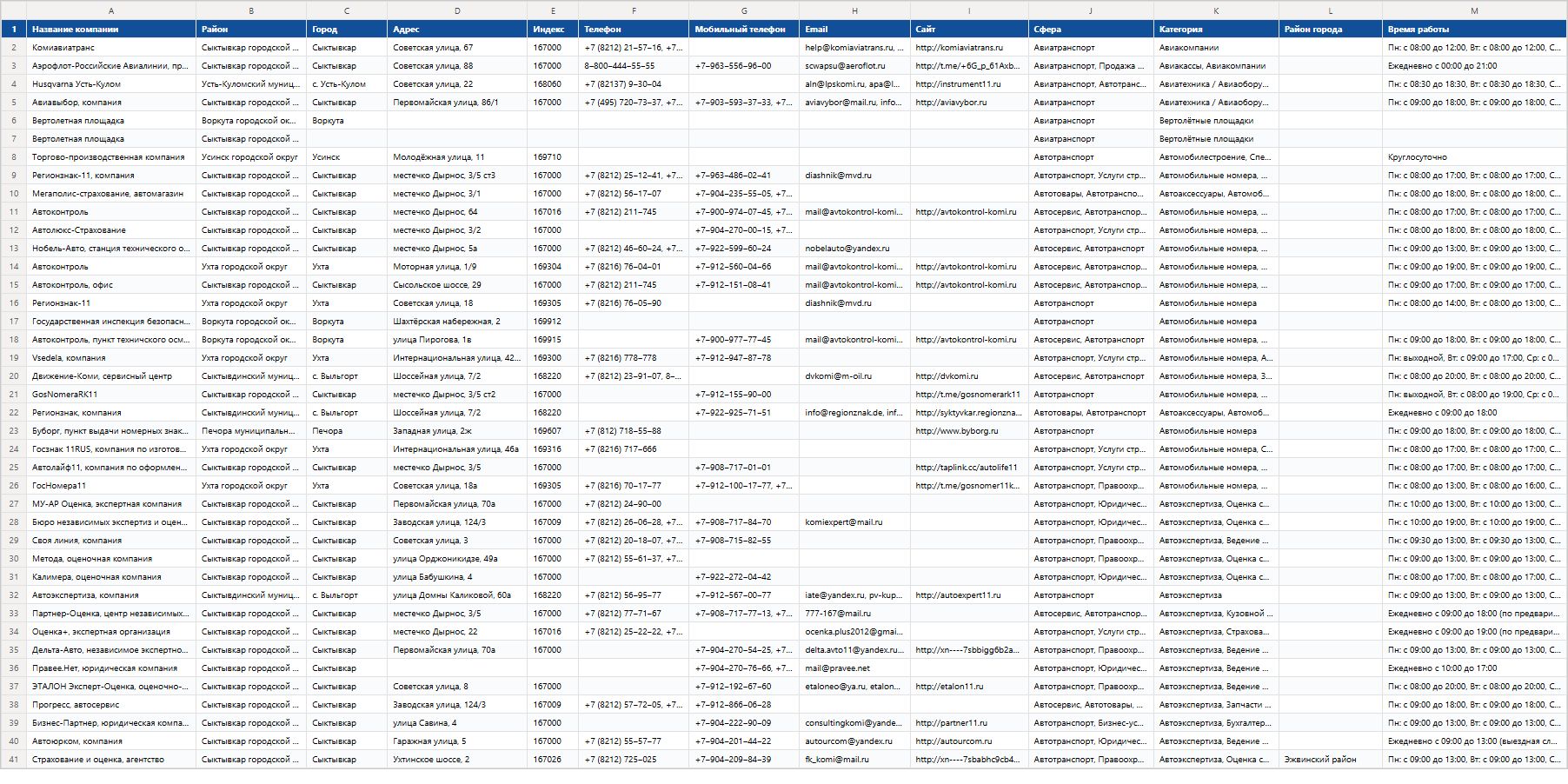Image resolution: width=1568 pixels, height=784 pixels.
Task: Click the 'Город' header cell
Action: coord(347,30)
